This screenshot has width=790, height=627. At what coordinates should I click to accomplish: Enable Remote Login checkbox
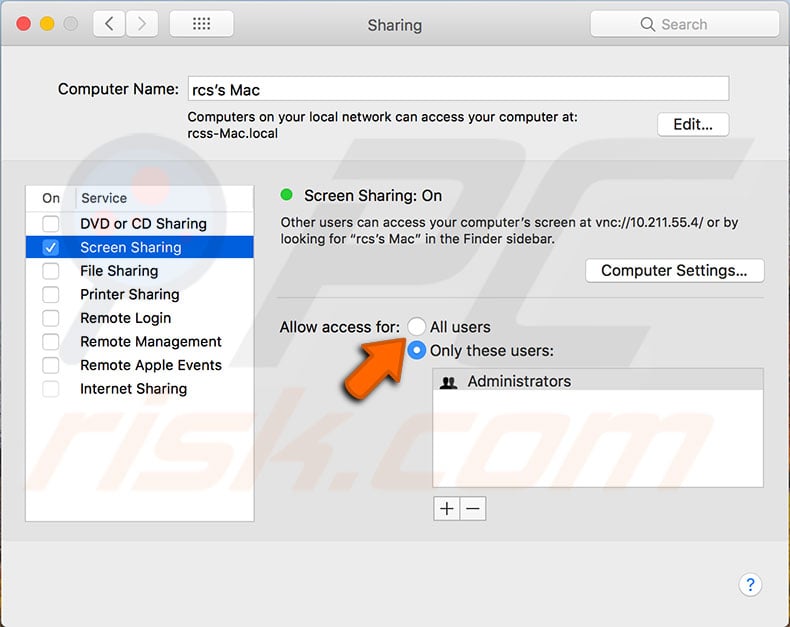click(50, 318)
